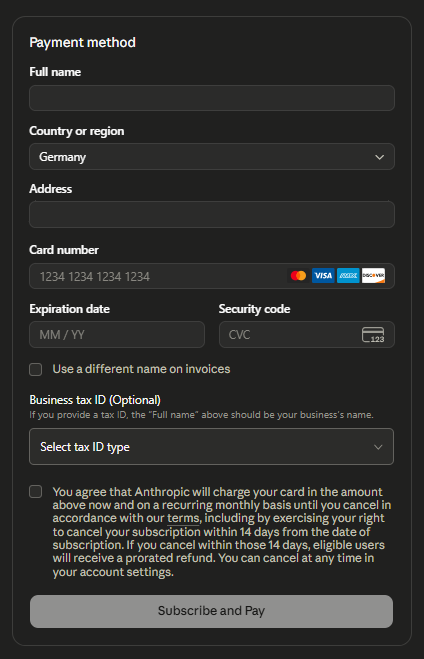Click the chevron beside Germany
Image resolution: width=424 pixels, height=659 pixels.
pos(379,157)
